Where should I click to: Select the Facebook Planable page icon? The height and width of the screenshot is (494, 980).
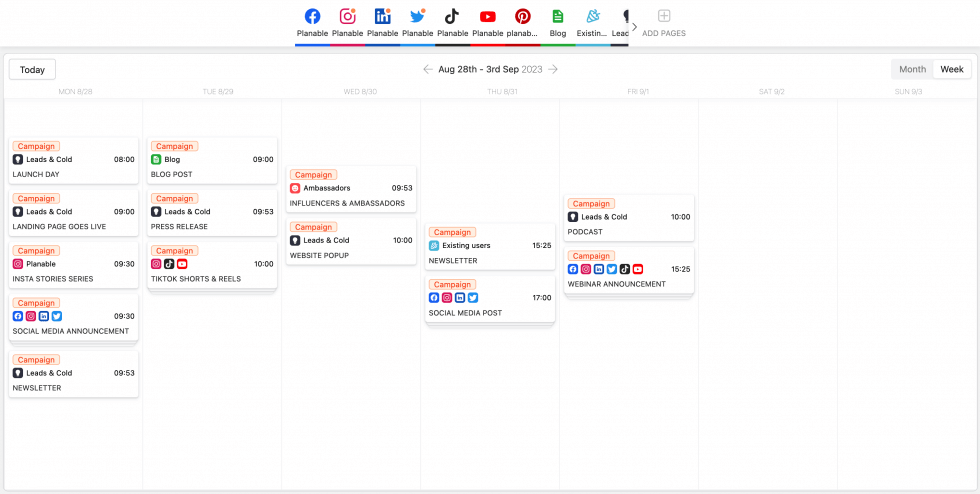pyautogui.click(x=312, y=17)
